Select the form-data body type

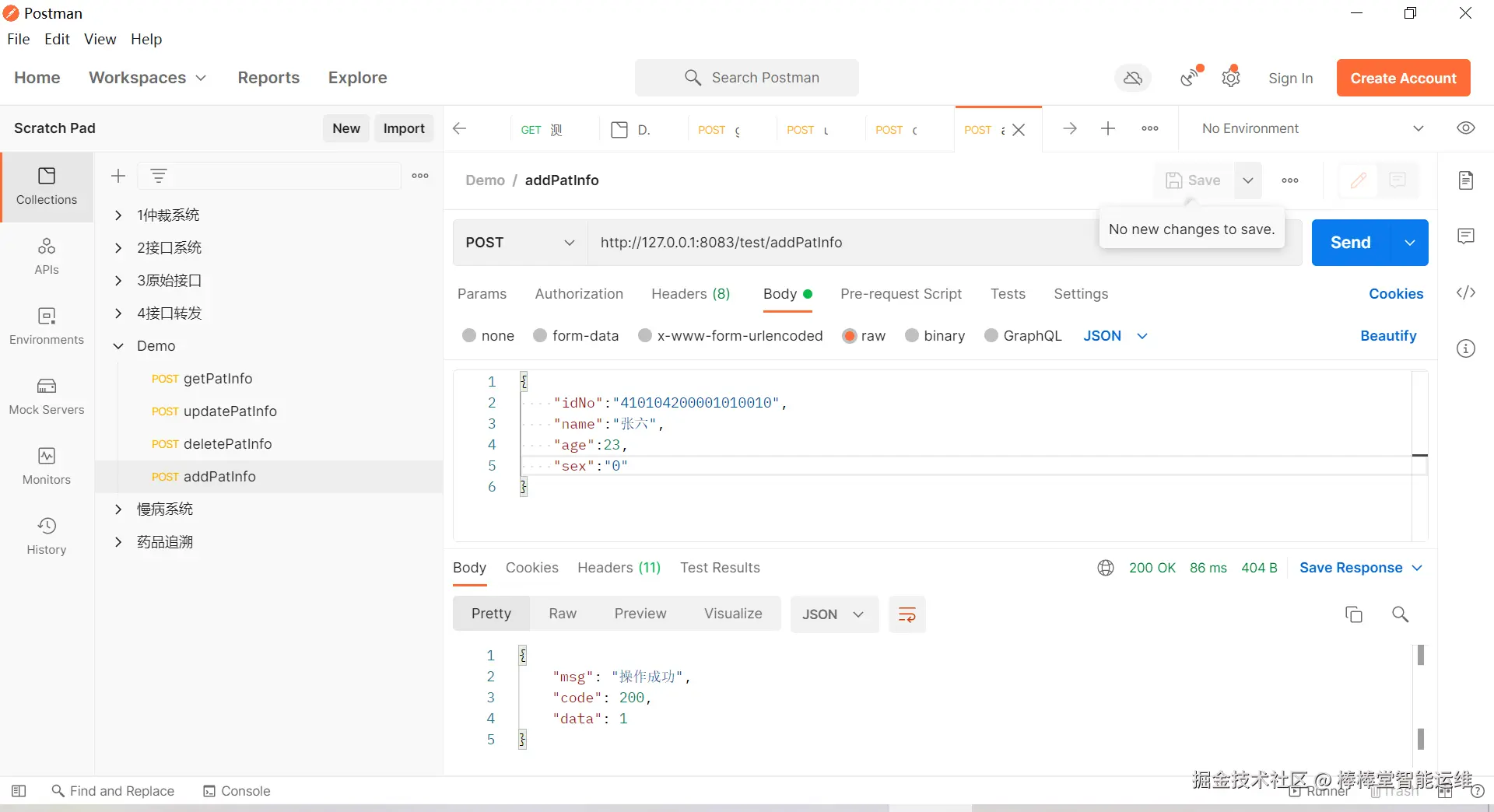tap(540, 335)
